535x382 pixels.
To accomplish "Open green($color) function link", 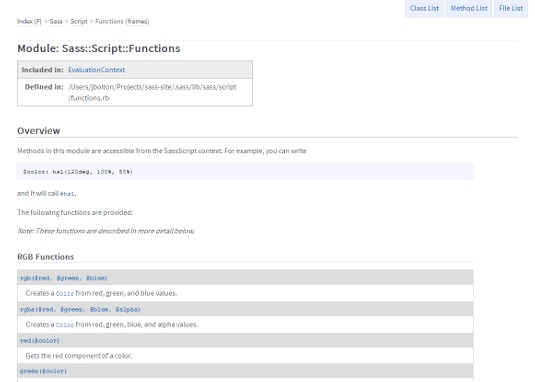I will pos(43,371).
